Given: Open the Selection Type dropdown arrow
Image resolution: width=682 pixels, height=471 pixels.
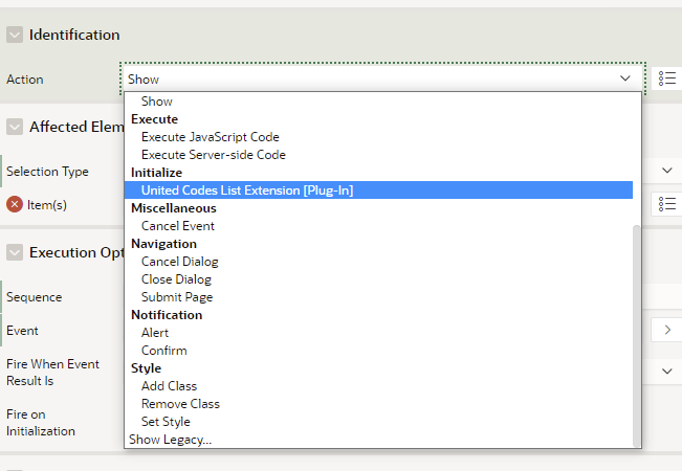Looking at the screenshot, I should (x=667, y=170).
